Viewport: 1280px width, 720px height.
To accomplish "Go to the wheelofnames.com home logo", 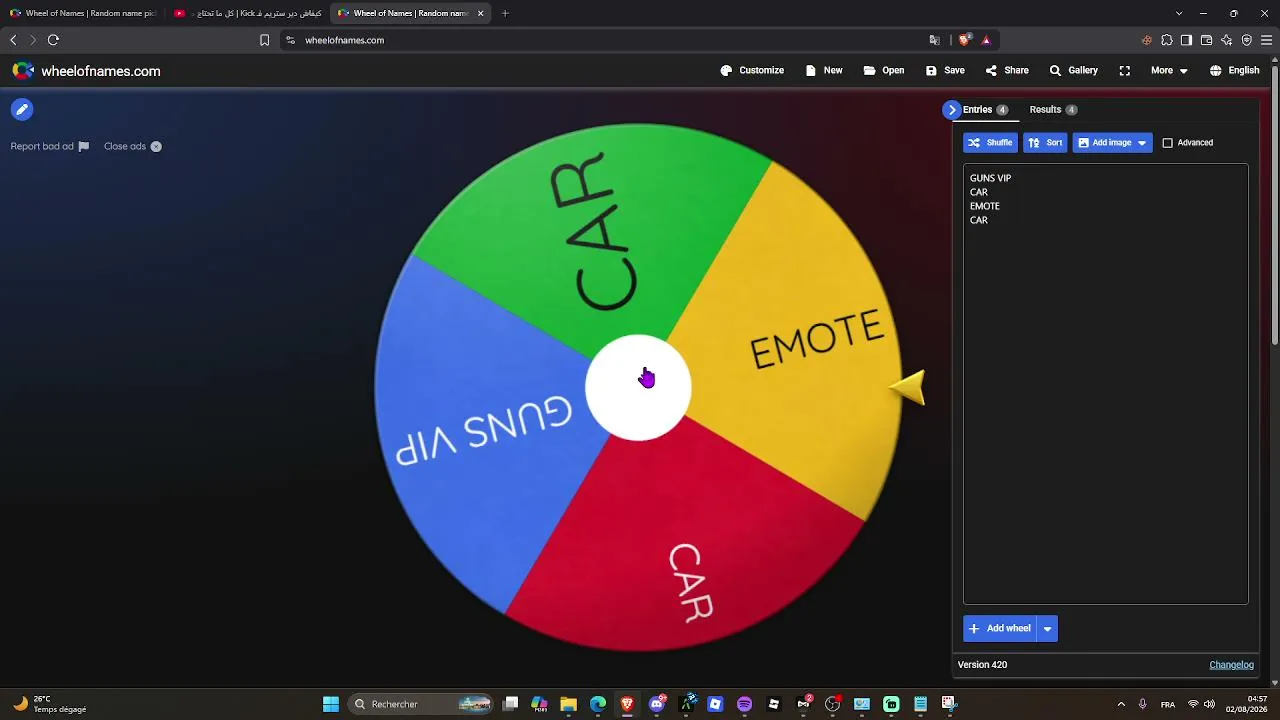I will click(86, 71).
